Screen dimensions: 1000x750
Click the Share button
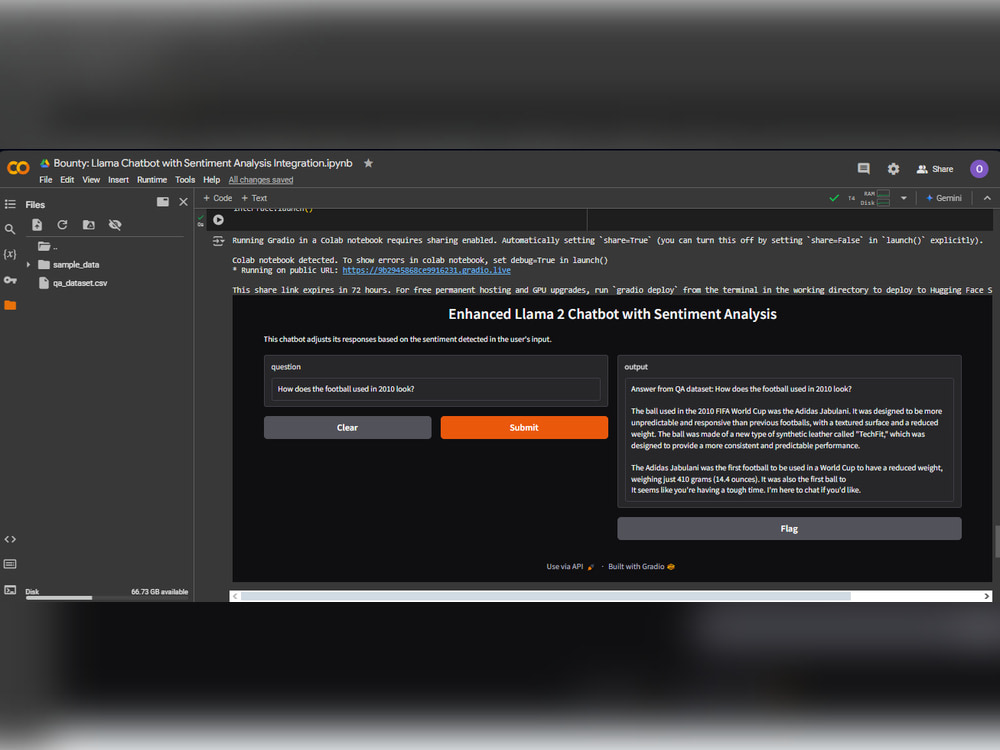(935, 169)
